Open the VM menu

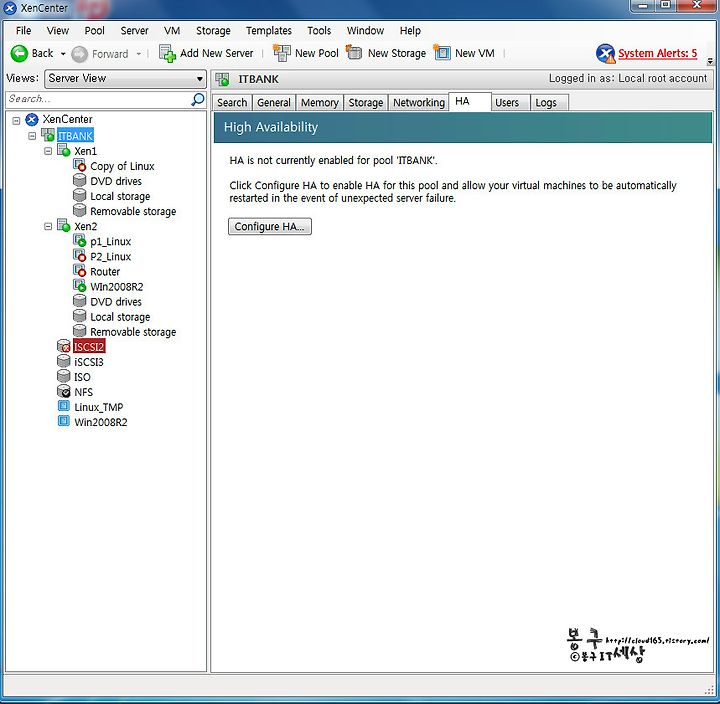(172, 31)
